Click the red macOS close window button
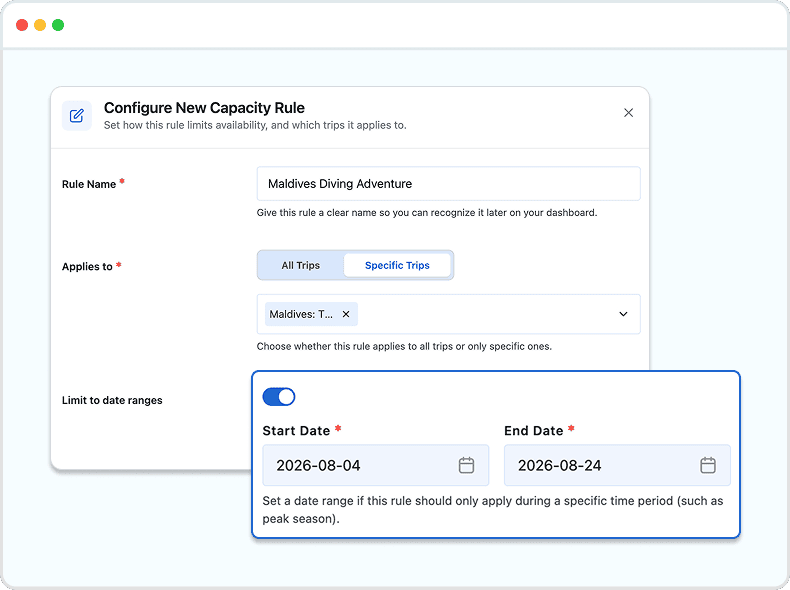 [22, 25]
